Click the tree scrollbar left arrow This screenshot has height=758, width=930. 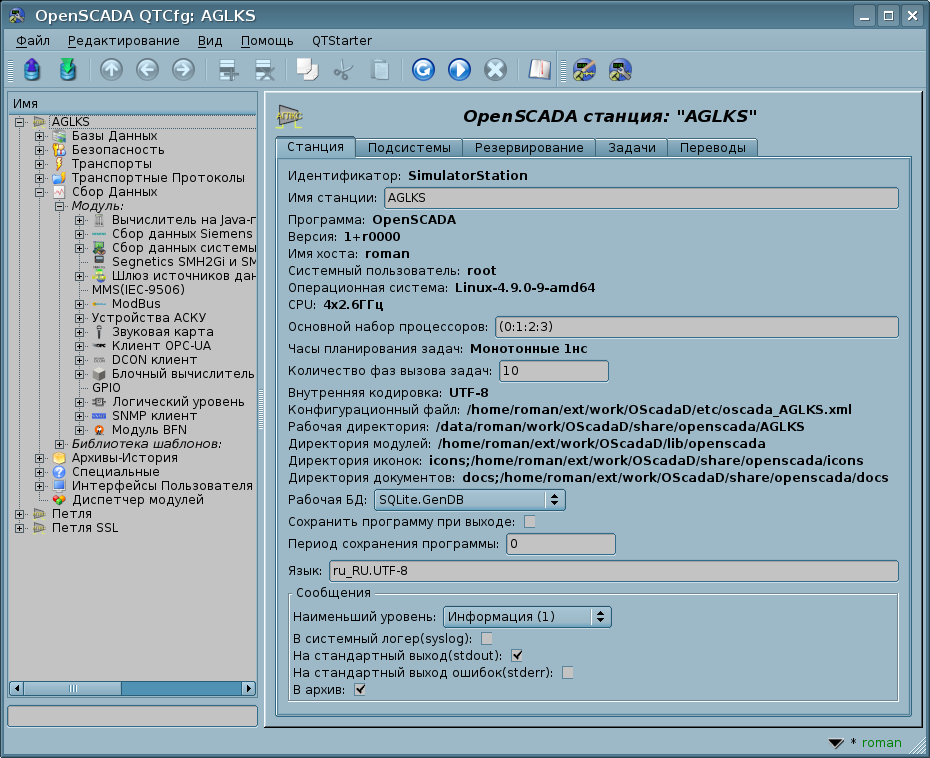pos(17,689)
